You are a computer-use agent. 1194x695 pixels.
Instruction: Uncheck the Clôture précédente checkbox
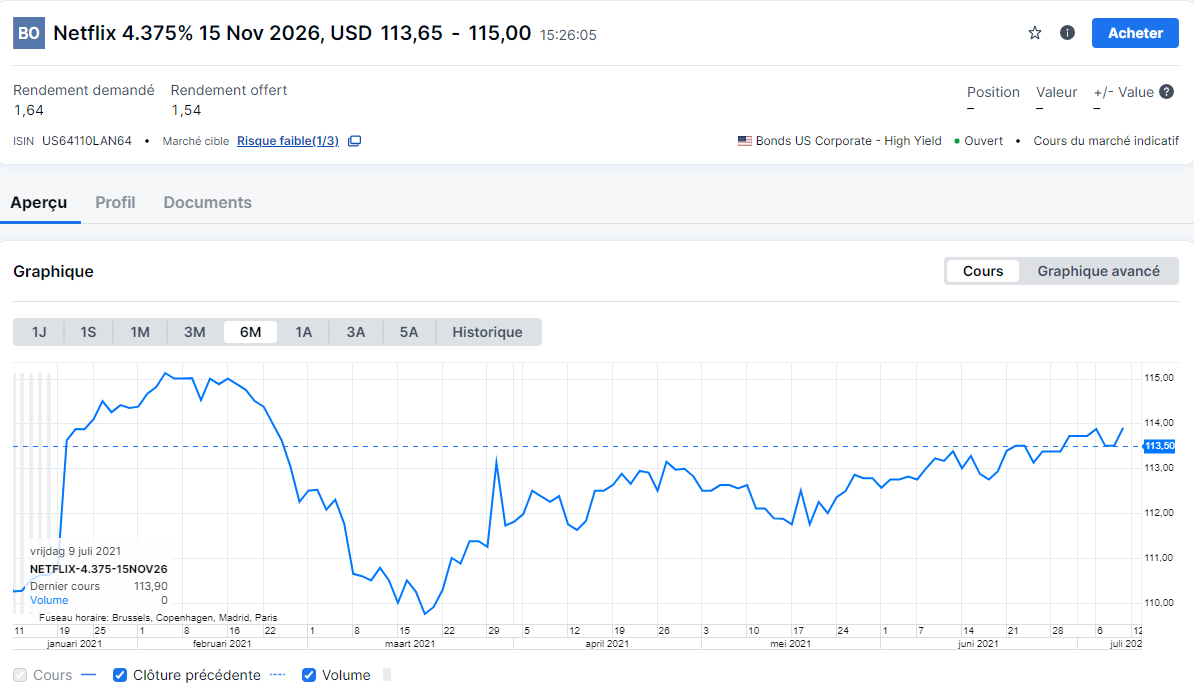(120, 675)
